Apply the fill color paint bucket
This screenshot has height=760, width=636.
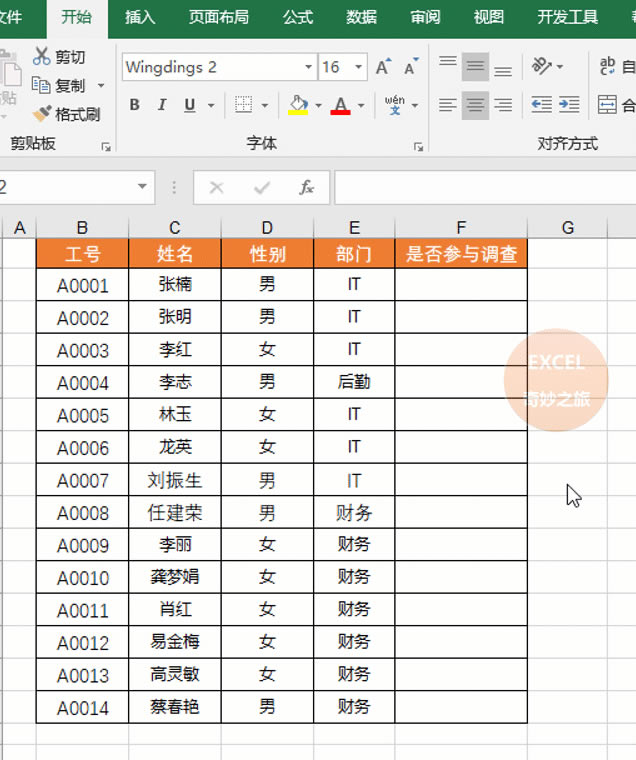click(x=298, y=105)
